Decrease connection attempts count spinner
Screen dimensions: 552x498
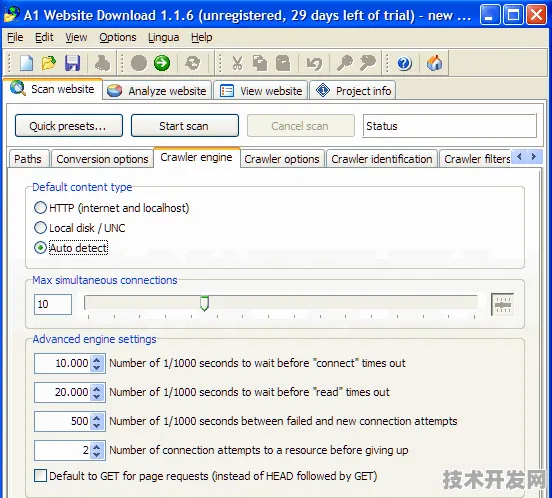pyautogui.click(x=97, y=455)
